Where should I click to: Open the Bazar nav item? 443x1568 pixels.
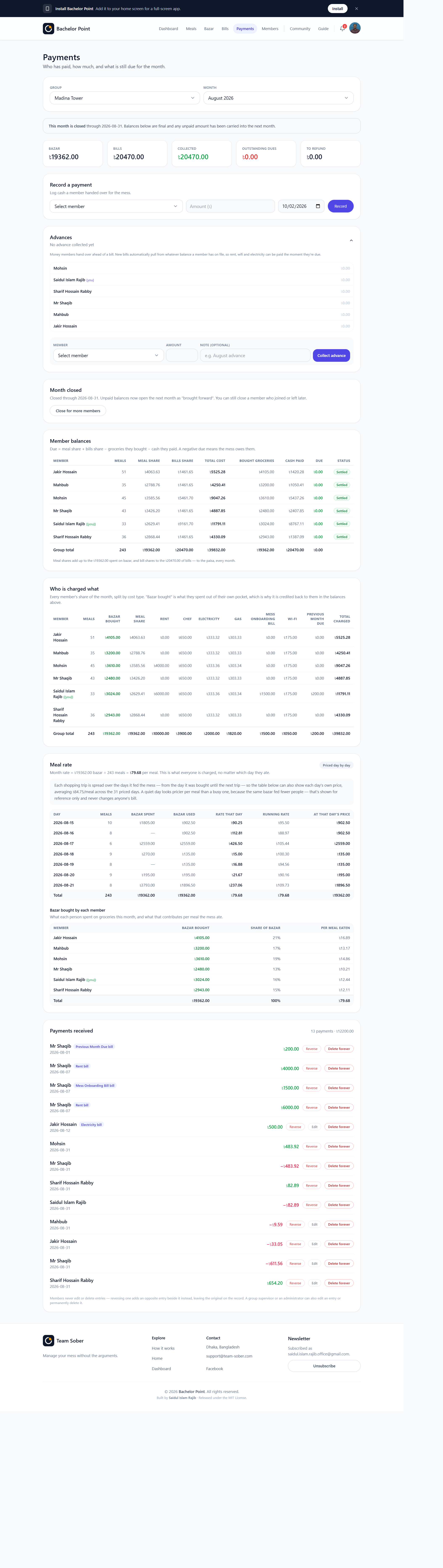[x=209, y=29]
